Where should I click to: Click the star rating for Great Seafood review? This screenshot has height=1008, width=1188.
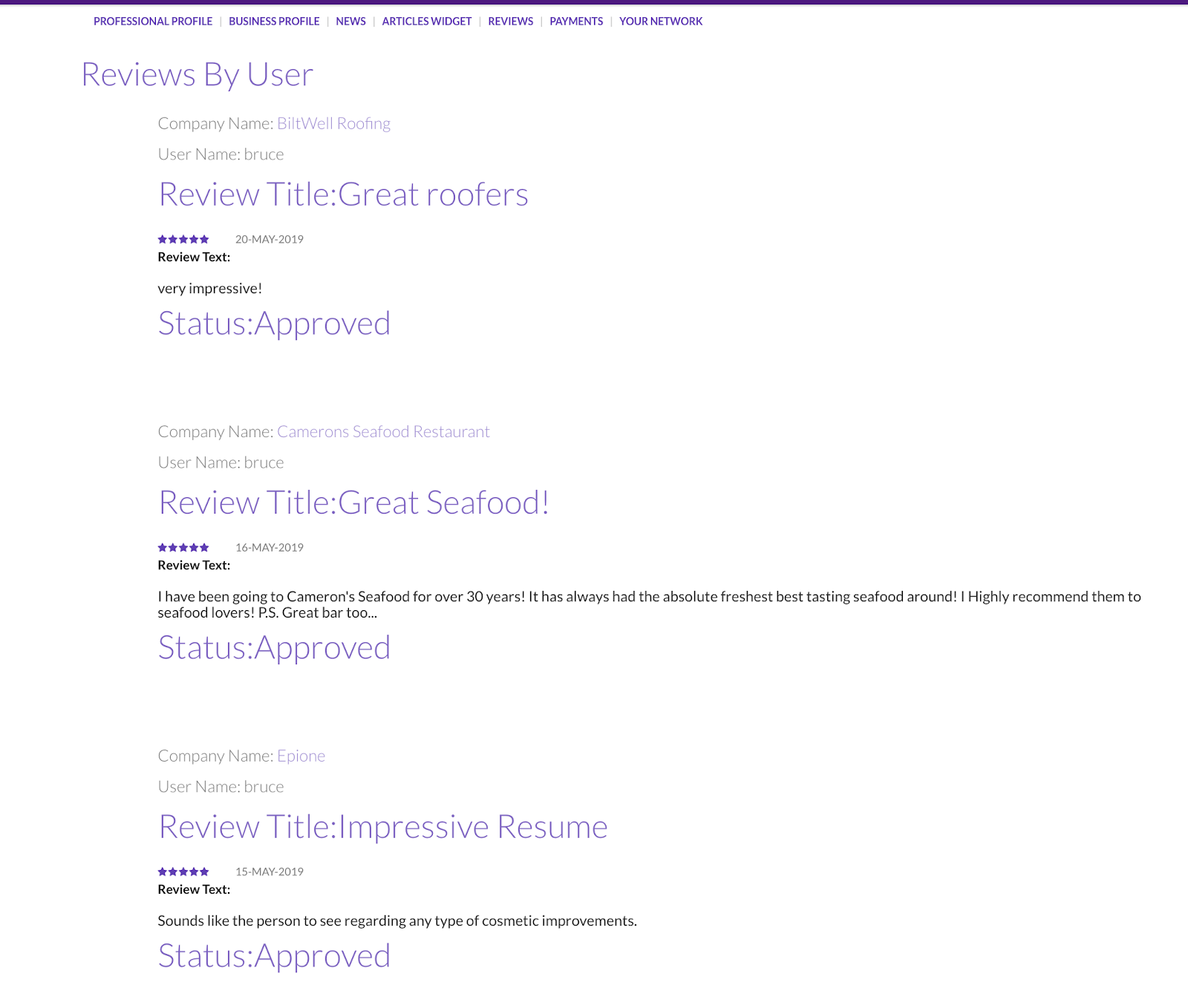[183, 547]
